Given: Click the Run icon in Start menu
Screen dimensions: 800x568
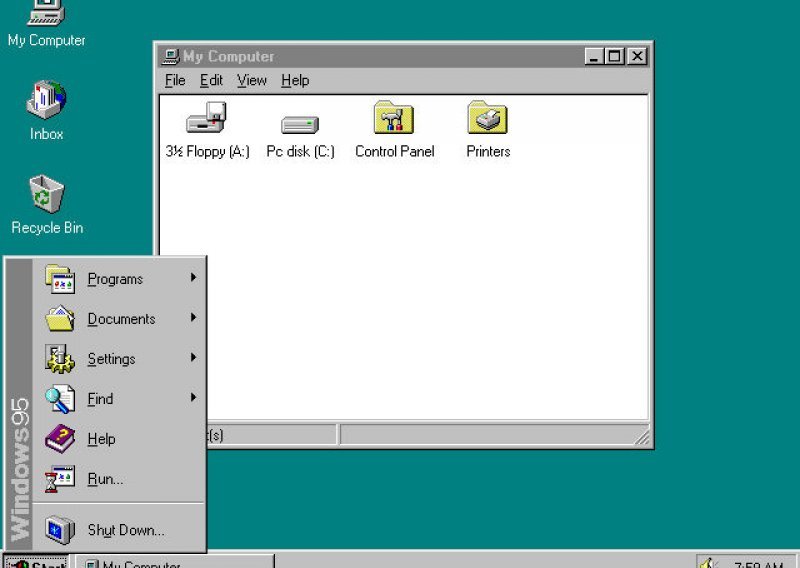Looking at the screenshot, I should [60, 479].
